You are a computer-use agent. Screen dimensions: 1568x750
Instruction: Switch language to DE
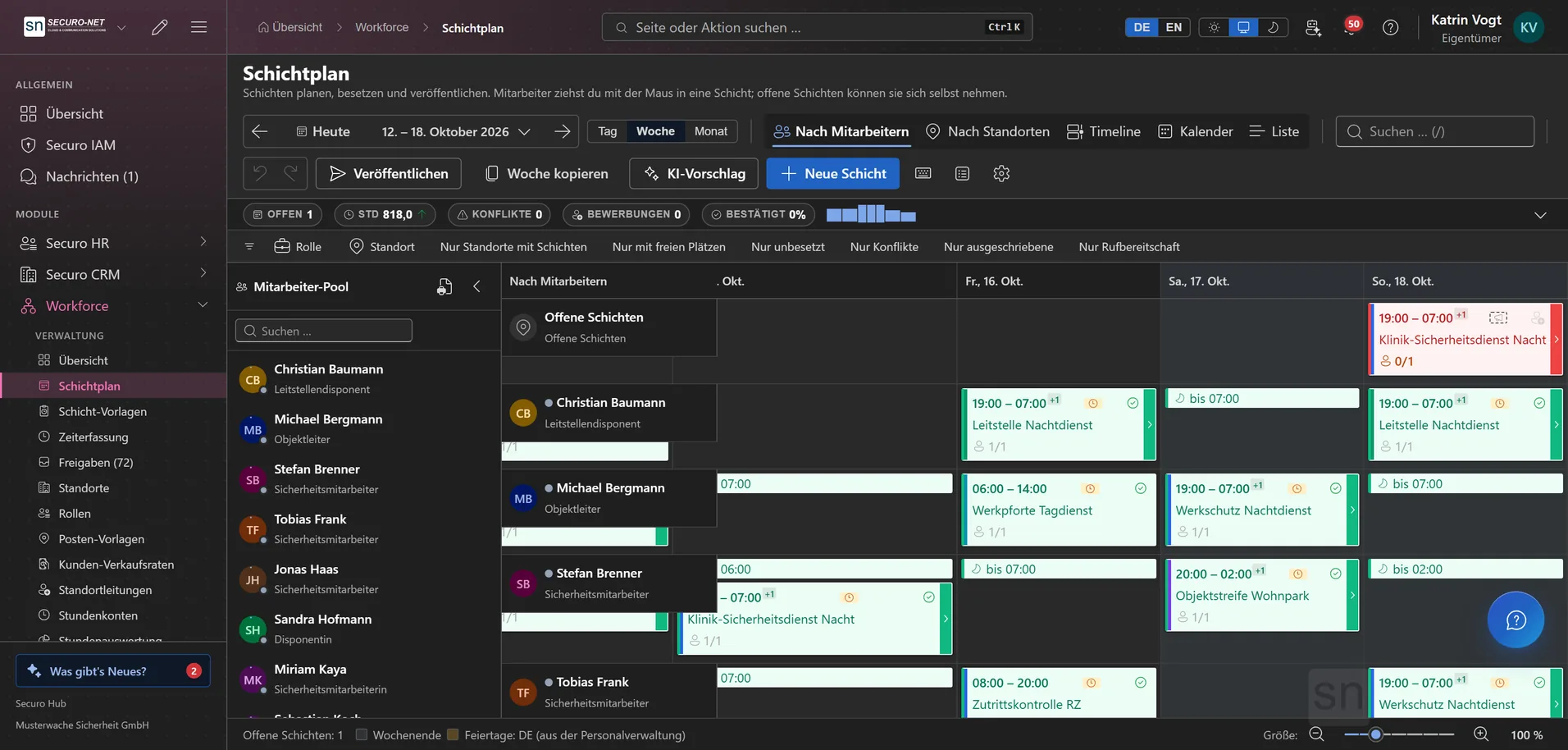[1142, 27]
